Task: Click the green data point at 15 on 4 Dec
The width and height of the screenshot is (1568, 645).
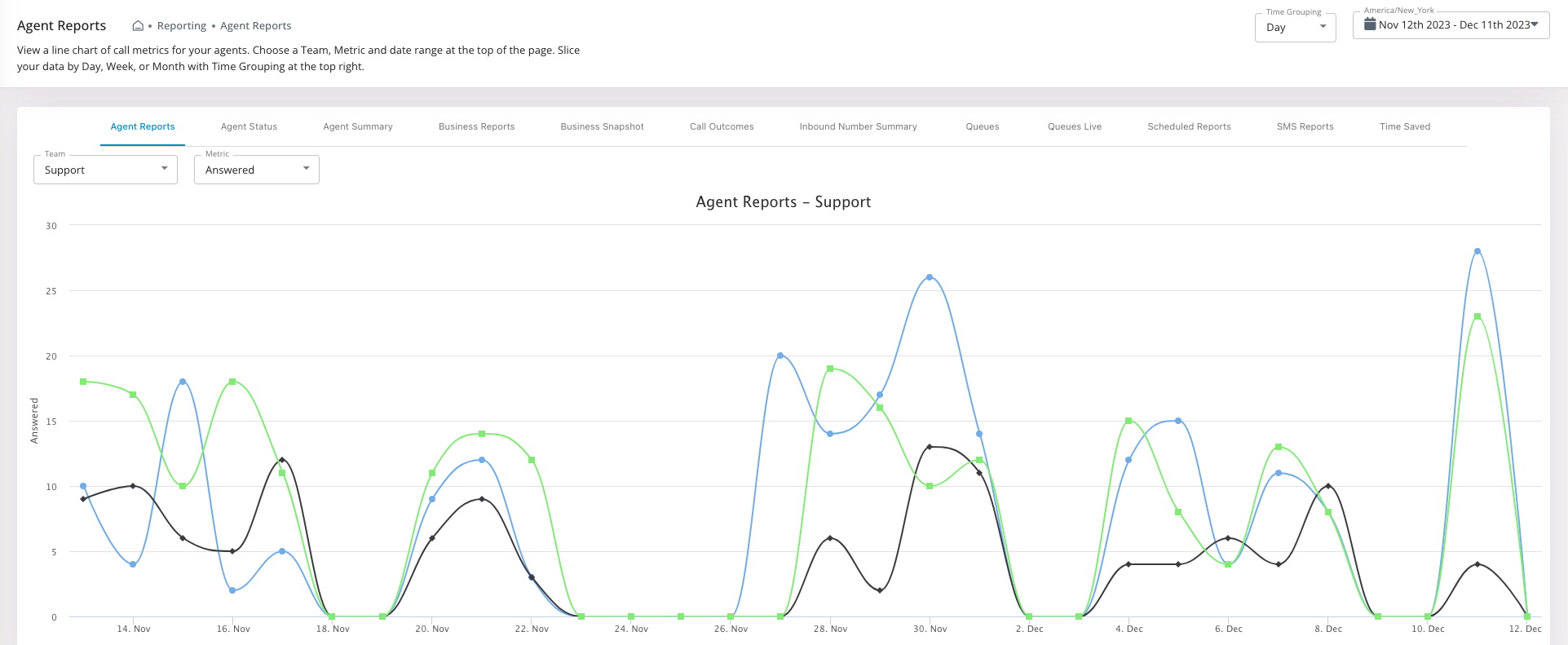Action: click(x=1129, y=421)
